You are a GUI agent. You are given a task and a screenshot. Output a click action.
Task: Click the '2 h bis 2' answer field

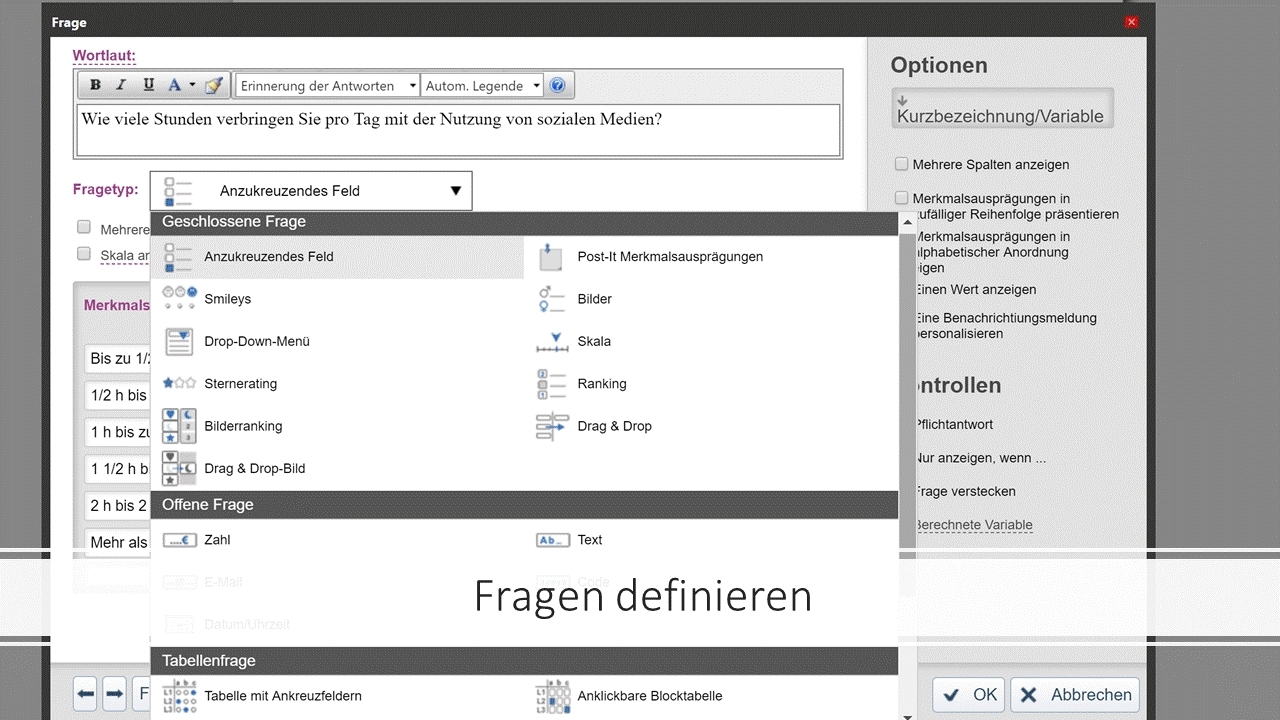118,506
